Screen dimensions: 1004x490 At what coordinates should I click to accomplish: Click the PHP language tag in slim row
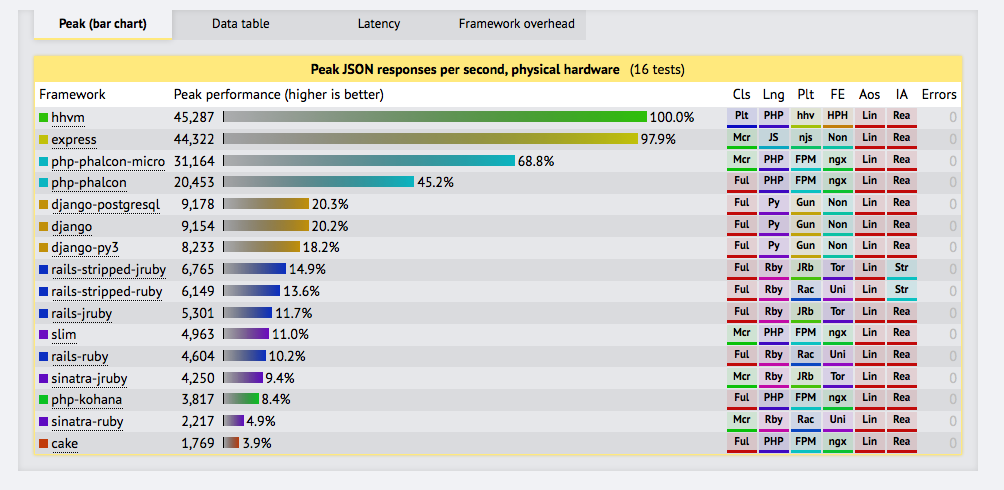(x=773, y=334)
